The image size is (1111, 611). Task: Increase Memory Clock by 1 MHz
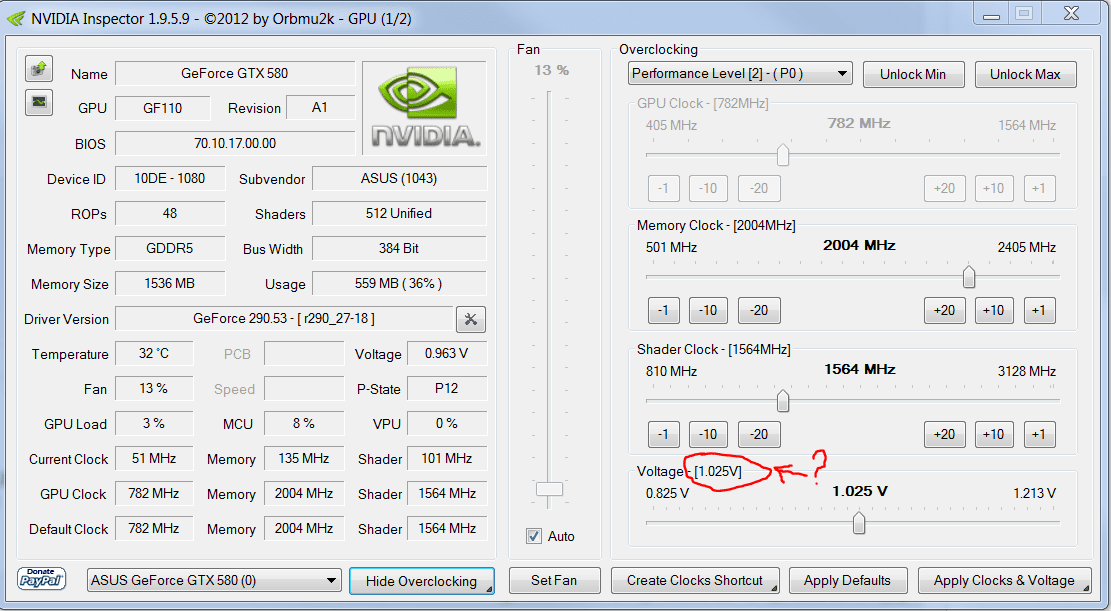[x=1039, y=310]
